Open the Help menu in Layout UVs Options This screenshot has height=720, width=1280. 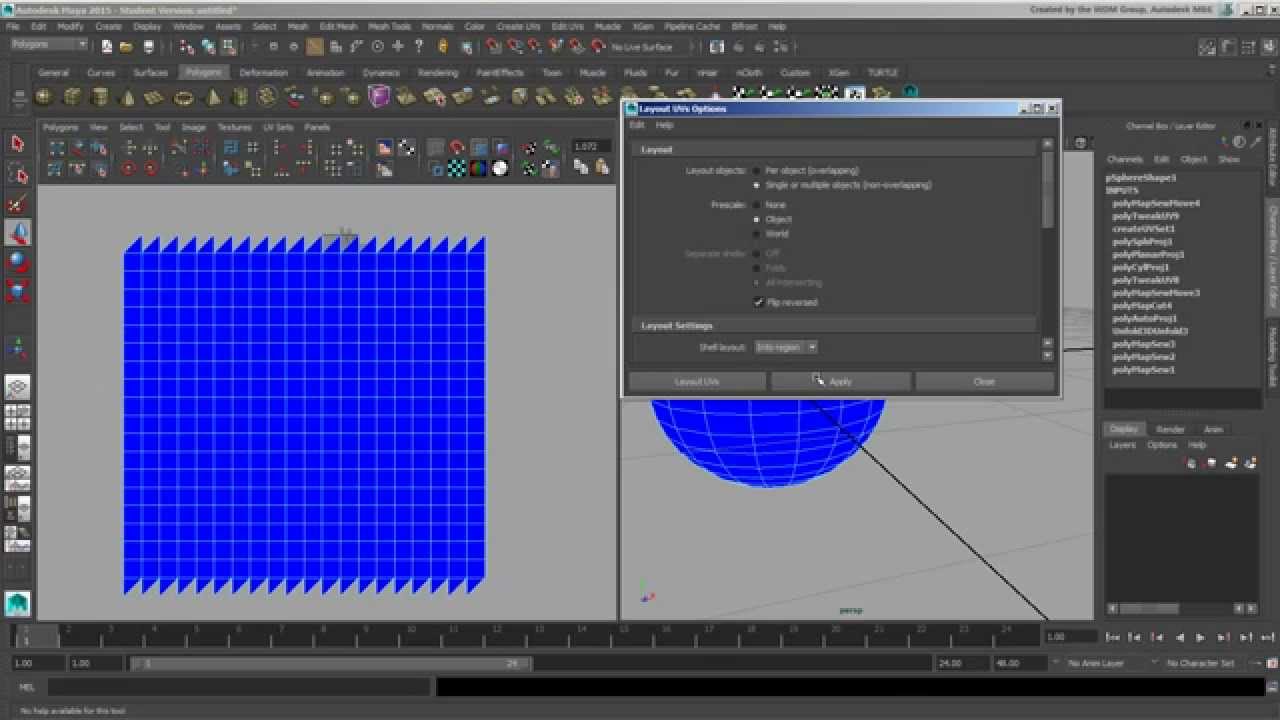tap(664, 125)
